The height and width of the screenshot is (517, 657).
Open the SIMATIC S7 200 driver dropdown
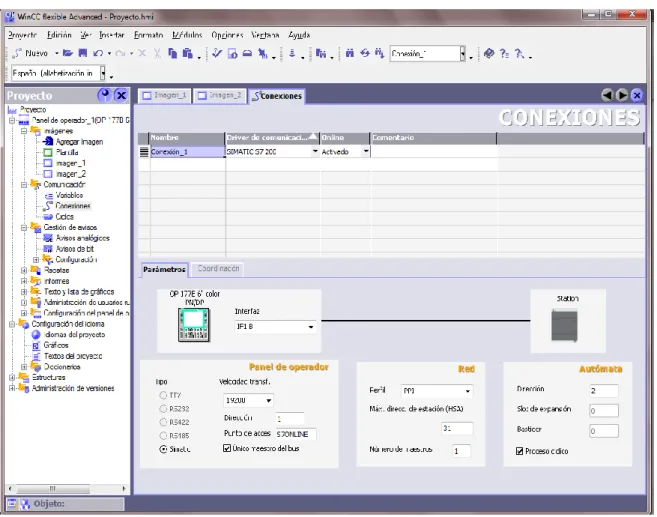(315, 152)
